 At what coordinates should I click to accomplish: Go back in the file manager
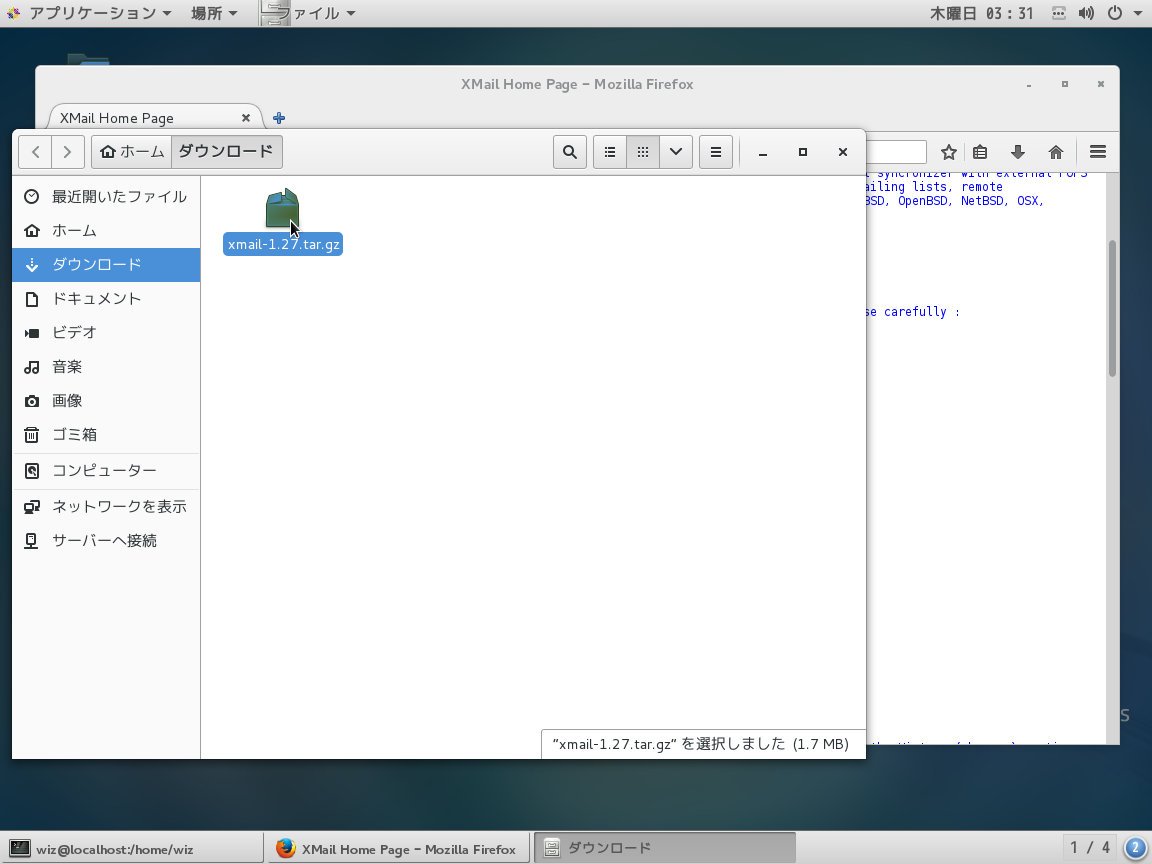(x=35, y=152)
